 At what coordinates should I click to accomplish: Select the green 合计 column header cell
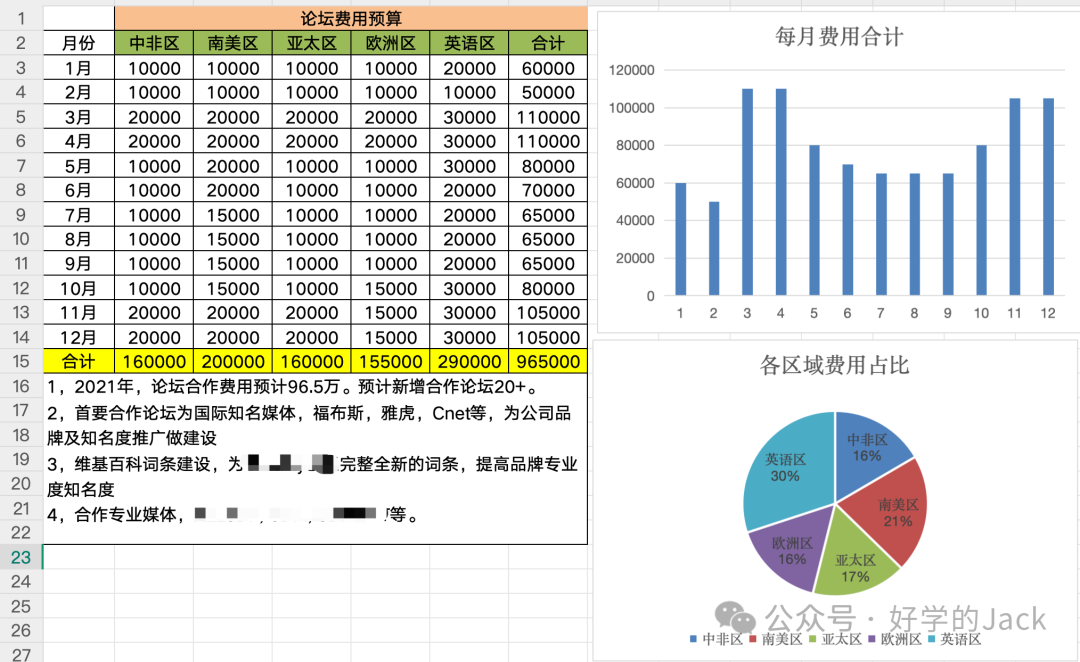pyautogui.click(x=548, y=43)
